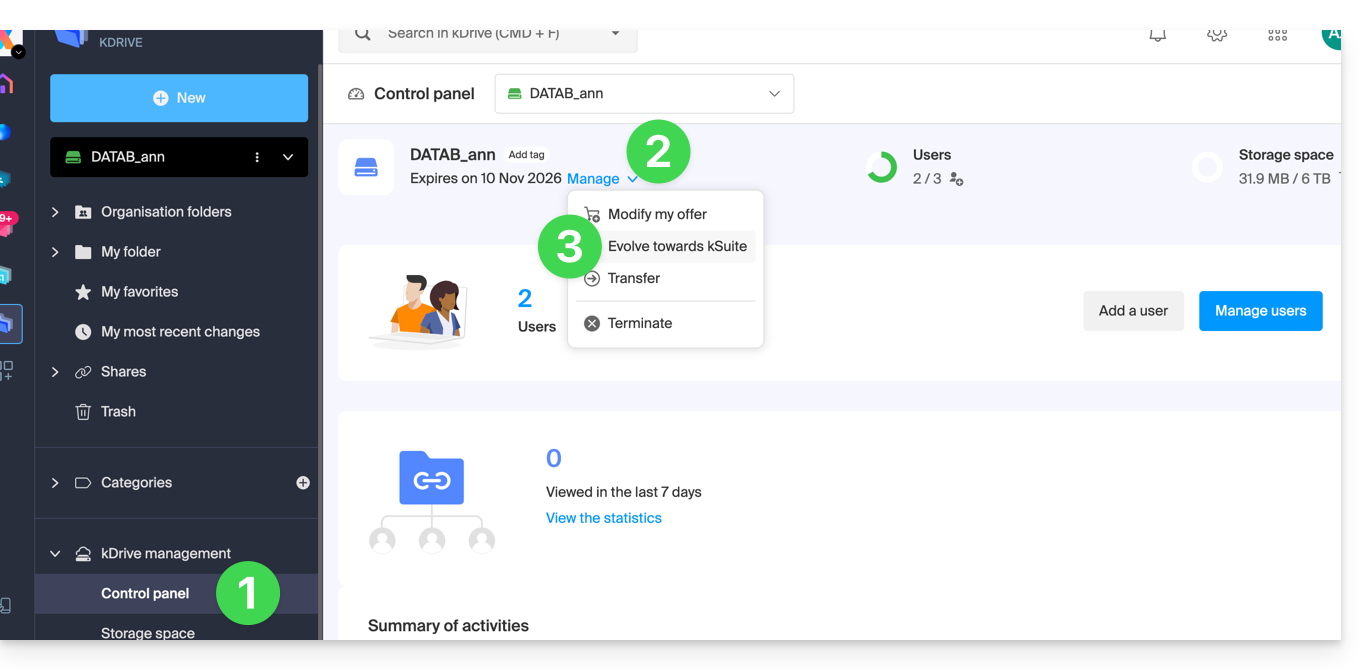Screen dimensions: 1371x670
Task: Click the add user icon beside 2 / 3
Action: (956, 179)
